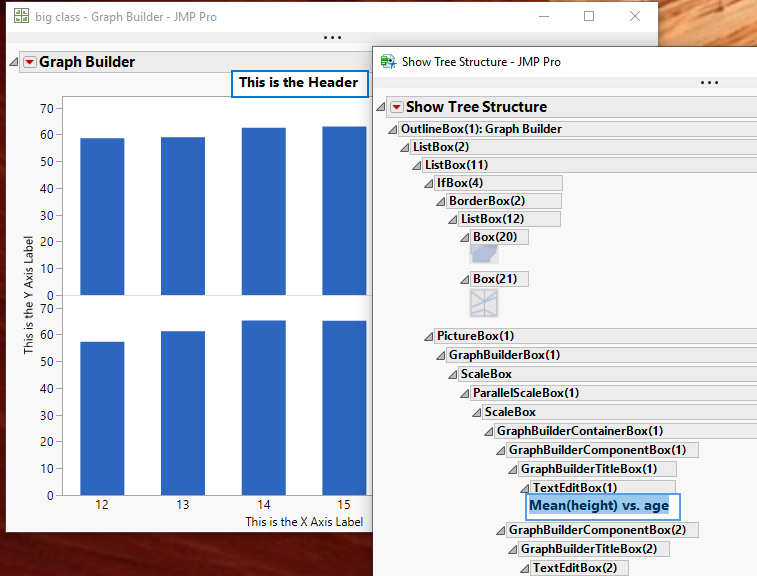Viewport: 757px width, 576px height.
Task: Maximize the Graph Builder window
Action: click(x=589, y=16)
